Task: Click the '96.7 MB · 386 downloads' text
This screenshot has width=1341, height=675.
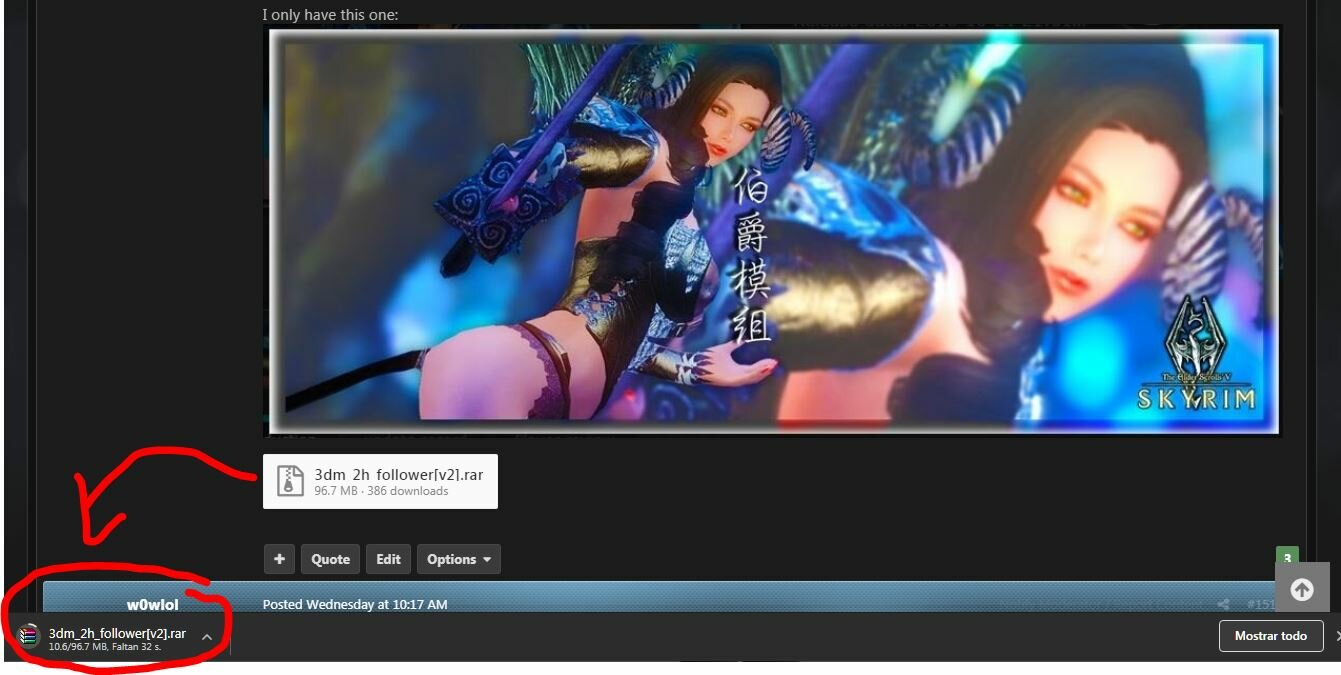Action: tap(381, 491)
